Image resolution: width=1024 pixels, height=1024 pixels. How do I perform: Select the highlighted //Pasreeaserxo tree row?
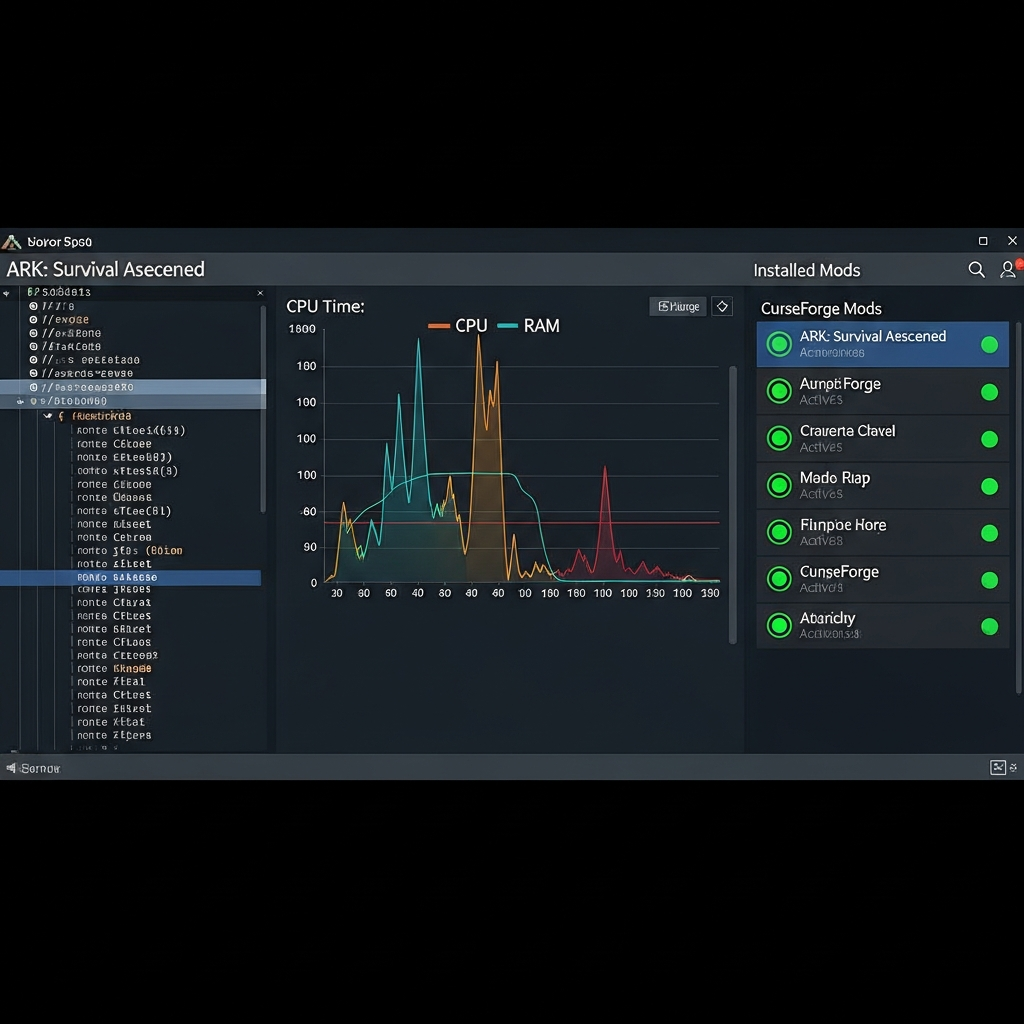[x=133, y=387]
